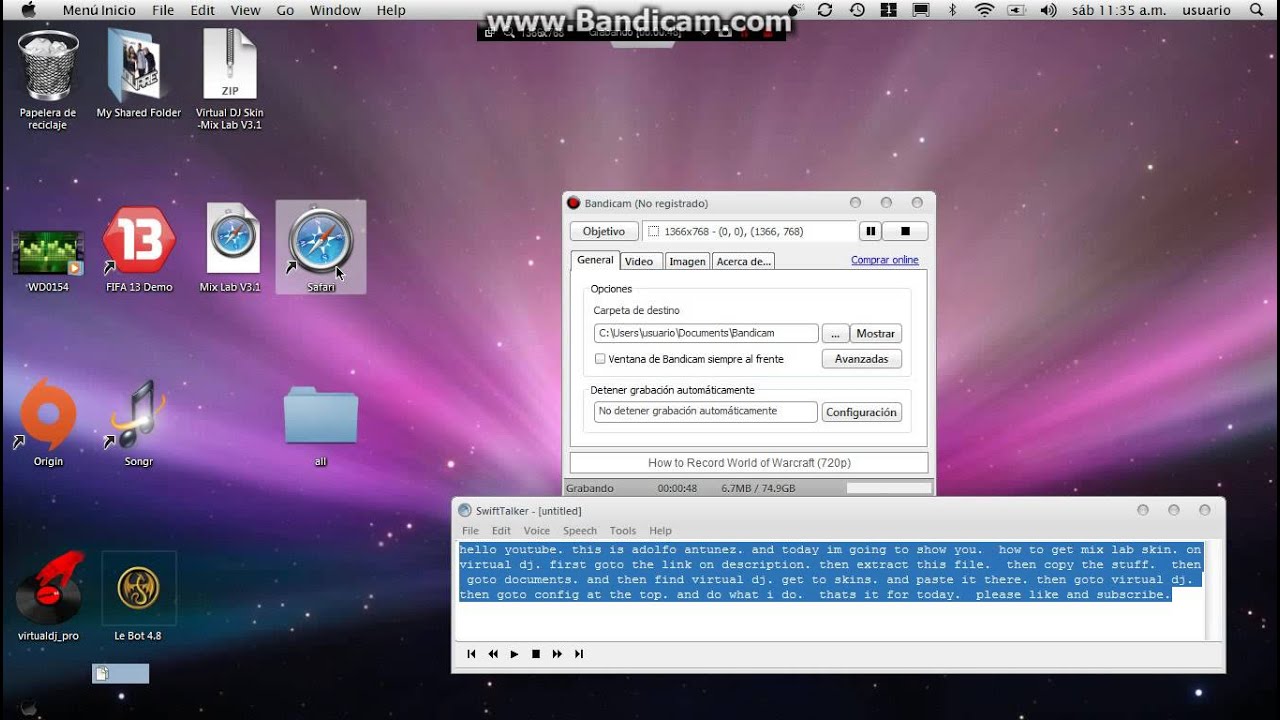Open Avanzadas options in Bandicam
The height and width of the screenshot is (720, 1280).
[862, 359]
